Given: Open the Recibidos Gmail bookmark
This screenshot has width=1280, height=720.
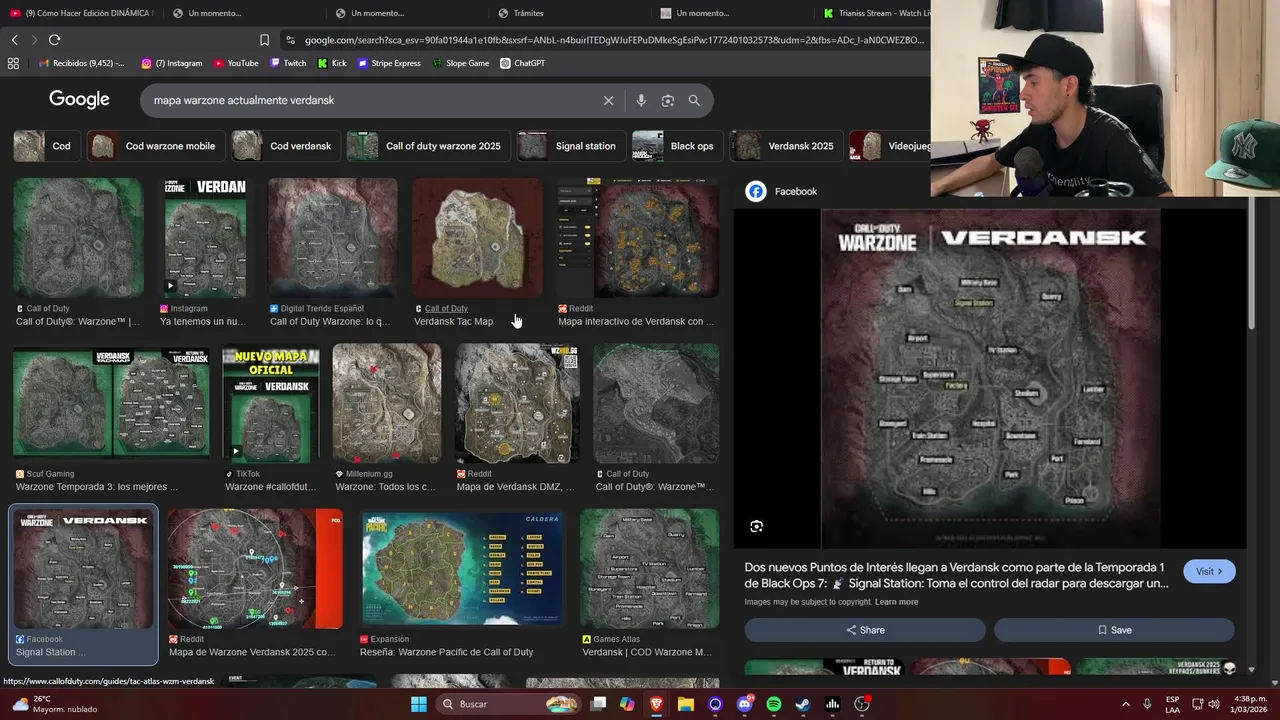Looking at the screenshot, I should pyautogui.click(x=83, y=63).
